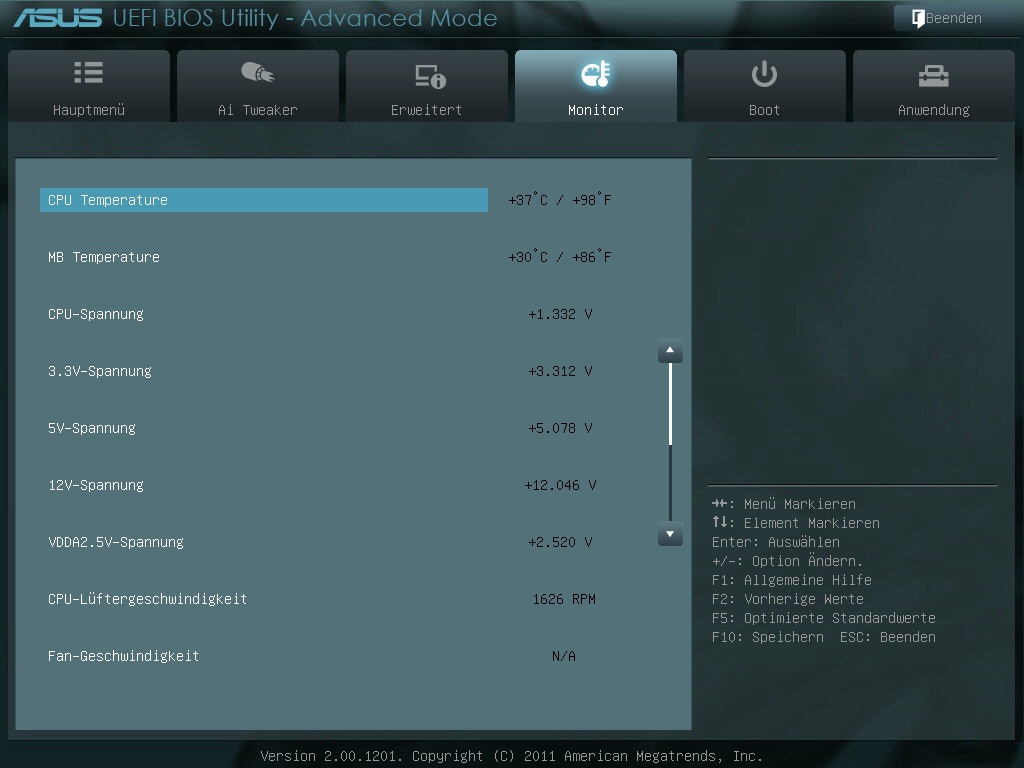Open the Hauptmenü tab
The image size is (1024, 768).
pos(89,86)
